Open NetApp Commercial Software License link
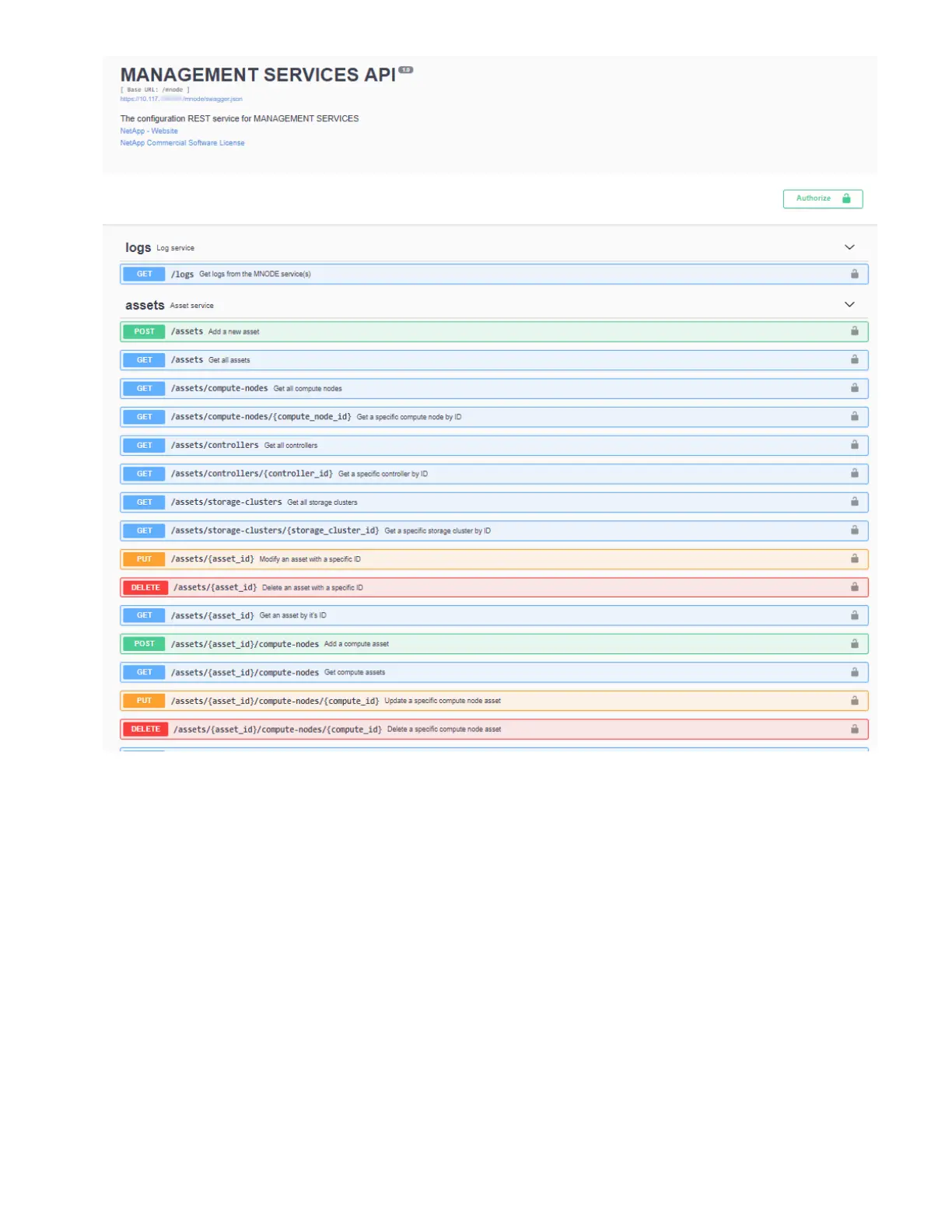952x1232 pixels. pos(182,142)
